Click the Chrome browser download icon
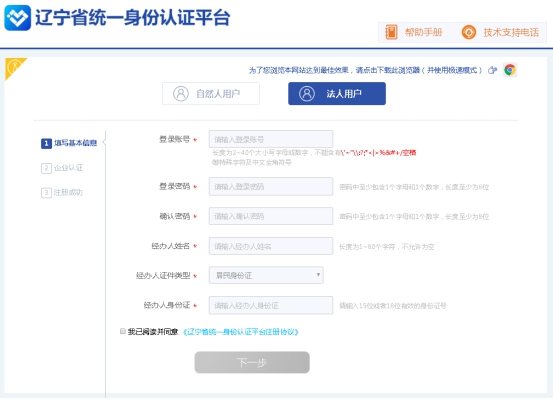The height and width of the screenshot is (399, 553). [509, 70]
